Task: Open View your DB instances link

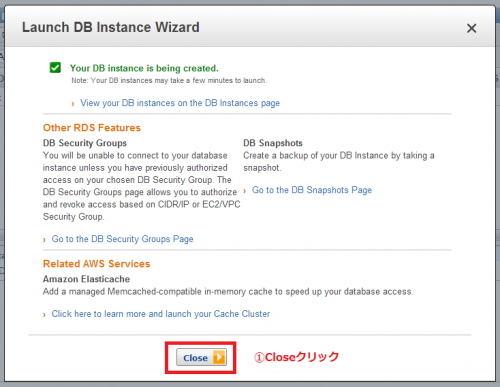Action: (x=180, y=103)
